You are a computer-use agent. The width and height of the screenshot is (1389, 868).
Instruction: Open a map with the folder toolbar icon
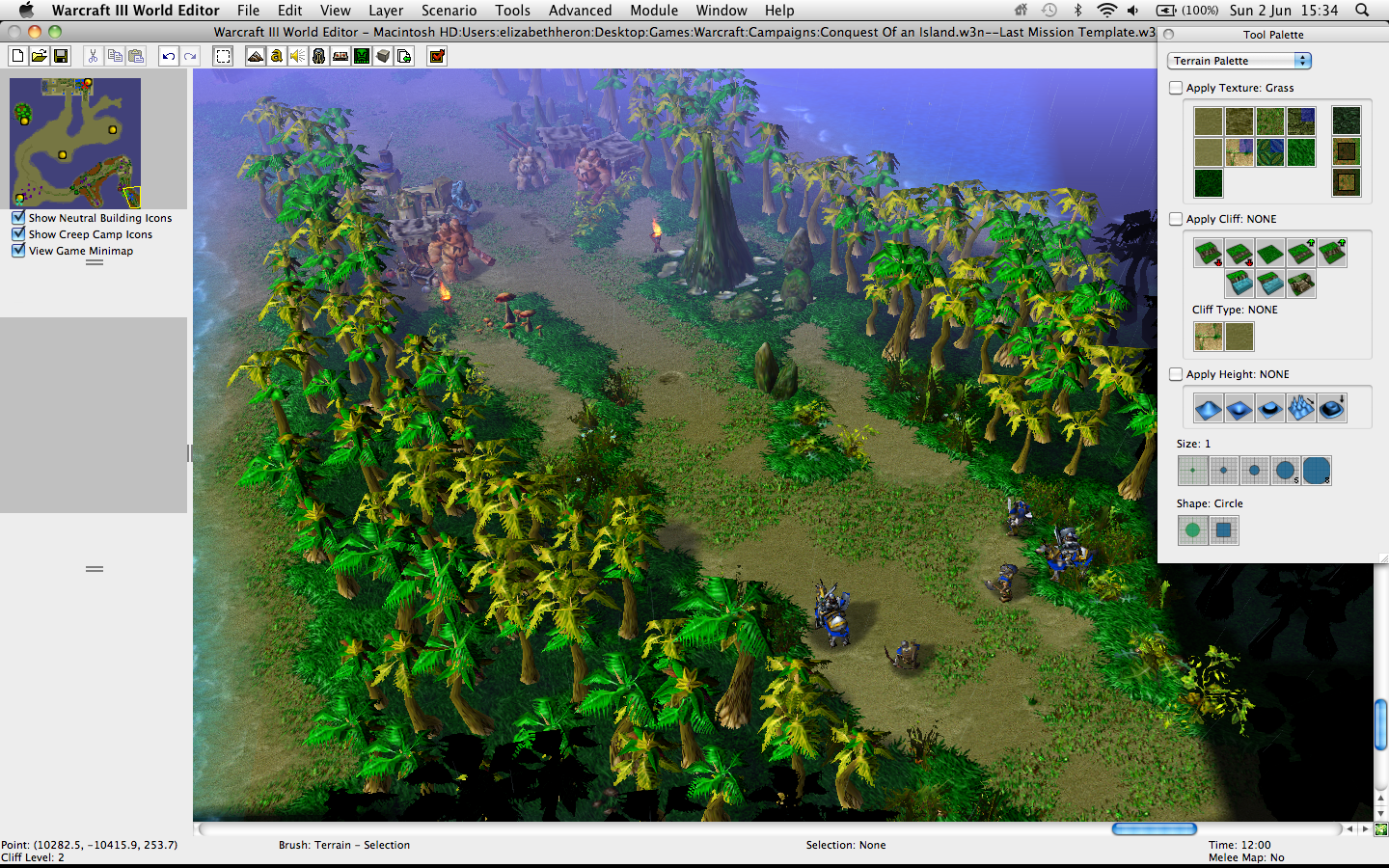click(39, 56)
